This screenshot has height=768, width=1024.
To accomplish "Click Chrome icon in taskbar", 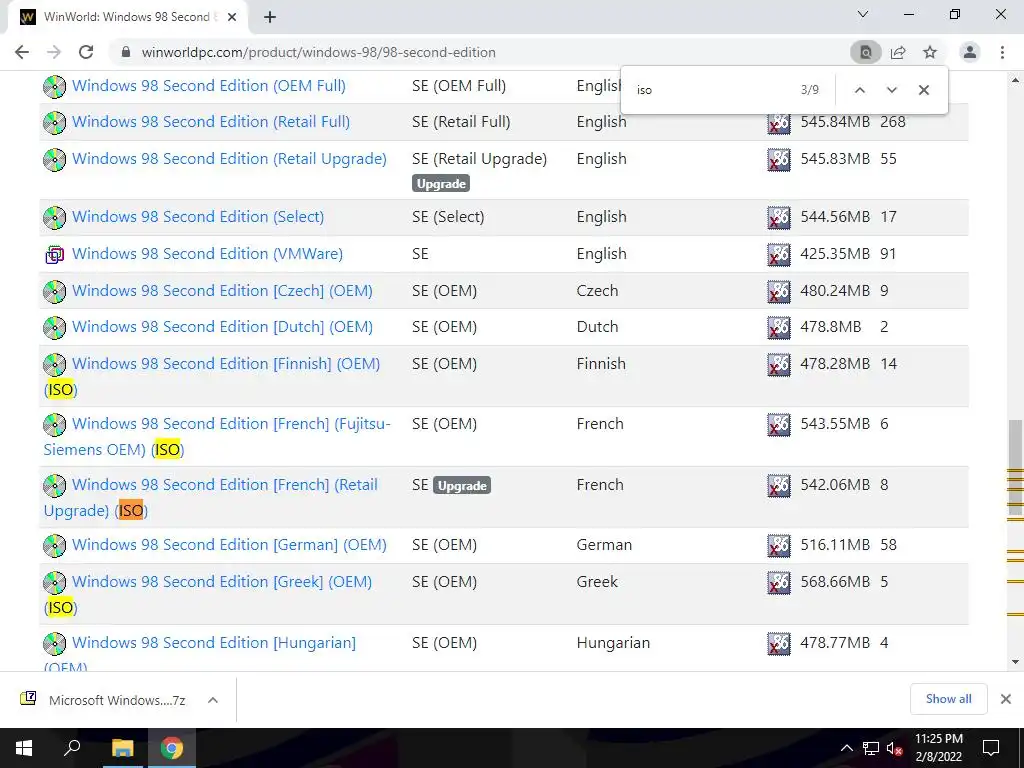I will 172,748.
